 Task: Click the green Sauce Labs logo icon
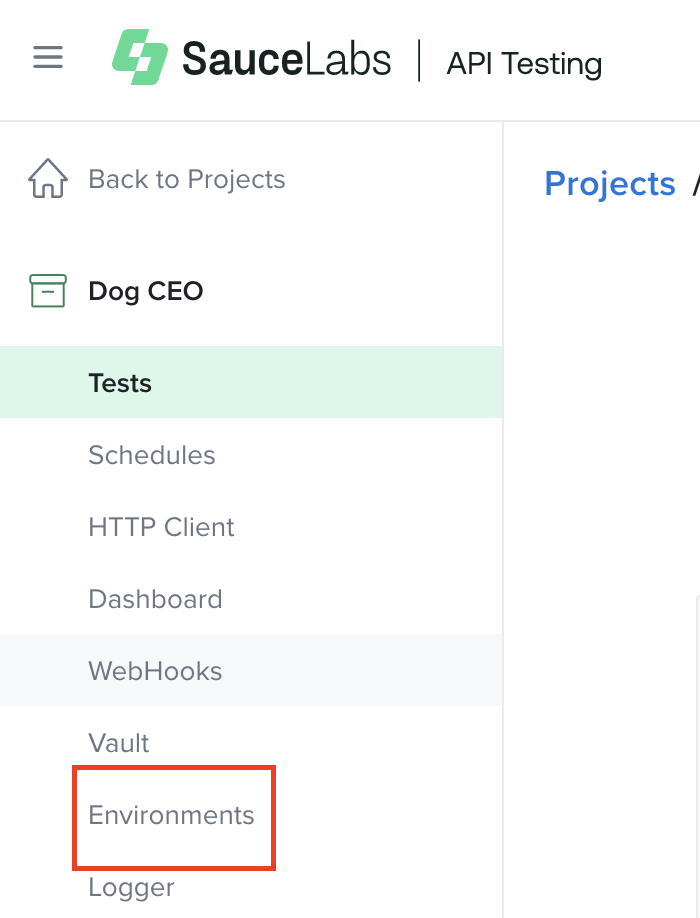[139, 57]
